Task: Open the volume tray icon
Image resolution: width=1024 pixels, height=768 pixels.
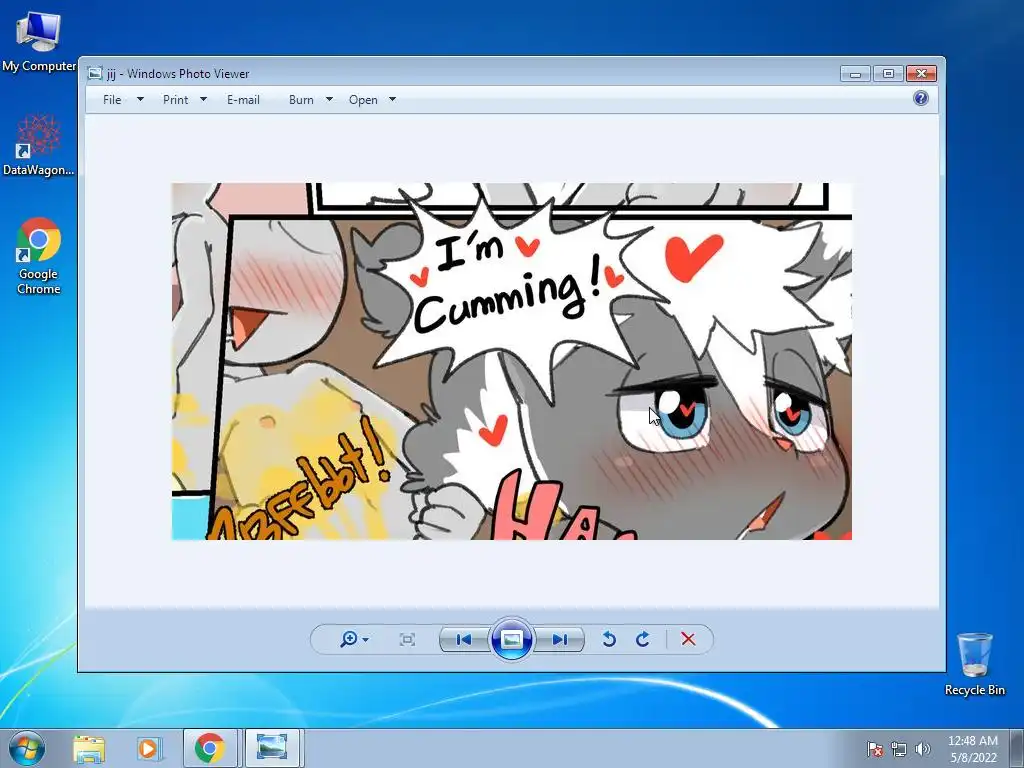Action: coord(923,749)
